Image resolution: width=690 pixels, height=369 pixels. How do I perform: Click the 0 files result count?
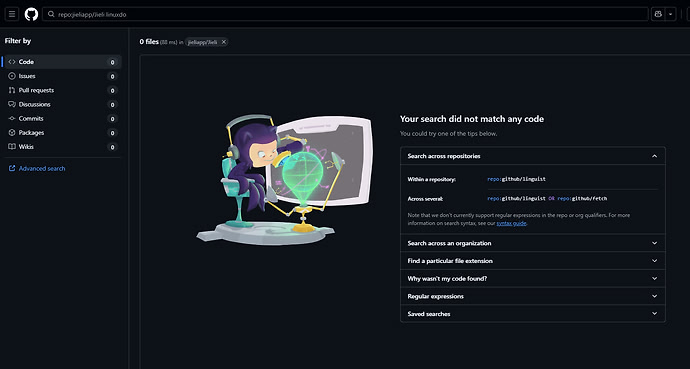[x=149, y=42]
